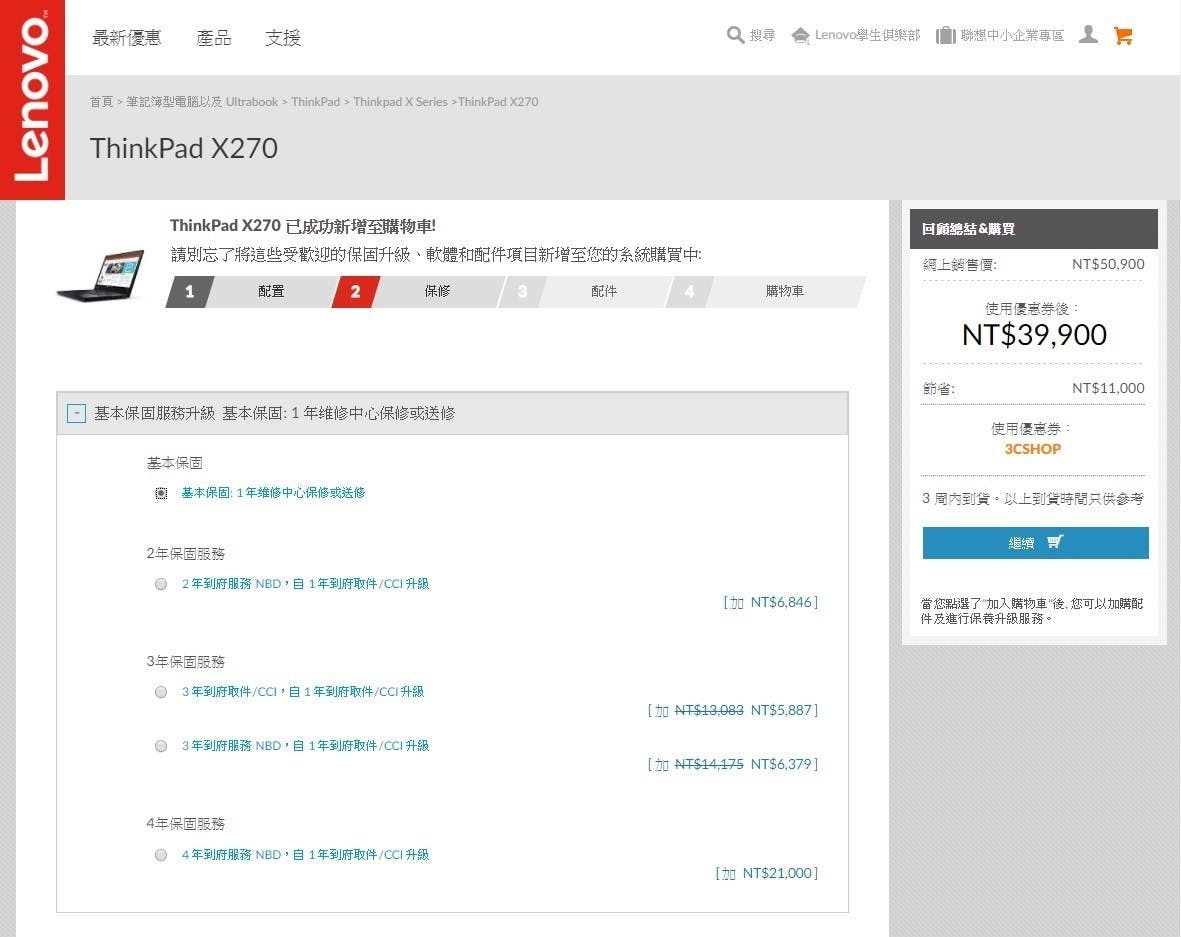Click the SMB zone briefcase icon
The width and height of the screenshot is (1181, 937).
click(x=945, y=35)
